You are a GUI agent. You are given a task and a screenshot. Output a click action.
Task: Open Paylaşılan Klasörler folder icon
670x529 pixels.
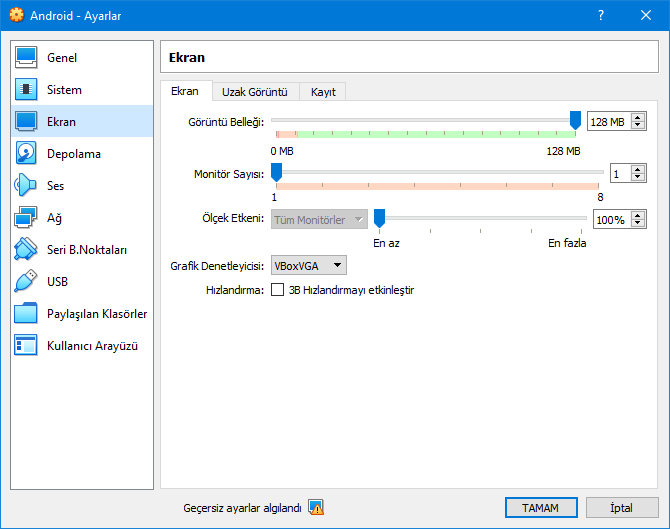coord(27,314)
